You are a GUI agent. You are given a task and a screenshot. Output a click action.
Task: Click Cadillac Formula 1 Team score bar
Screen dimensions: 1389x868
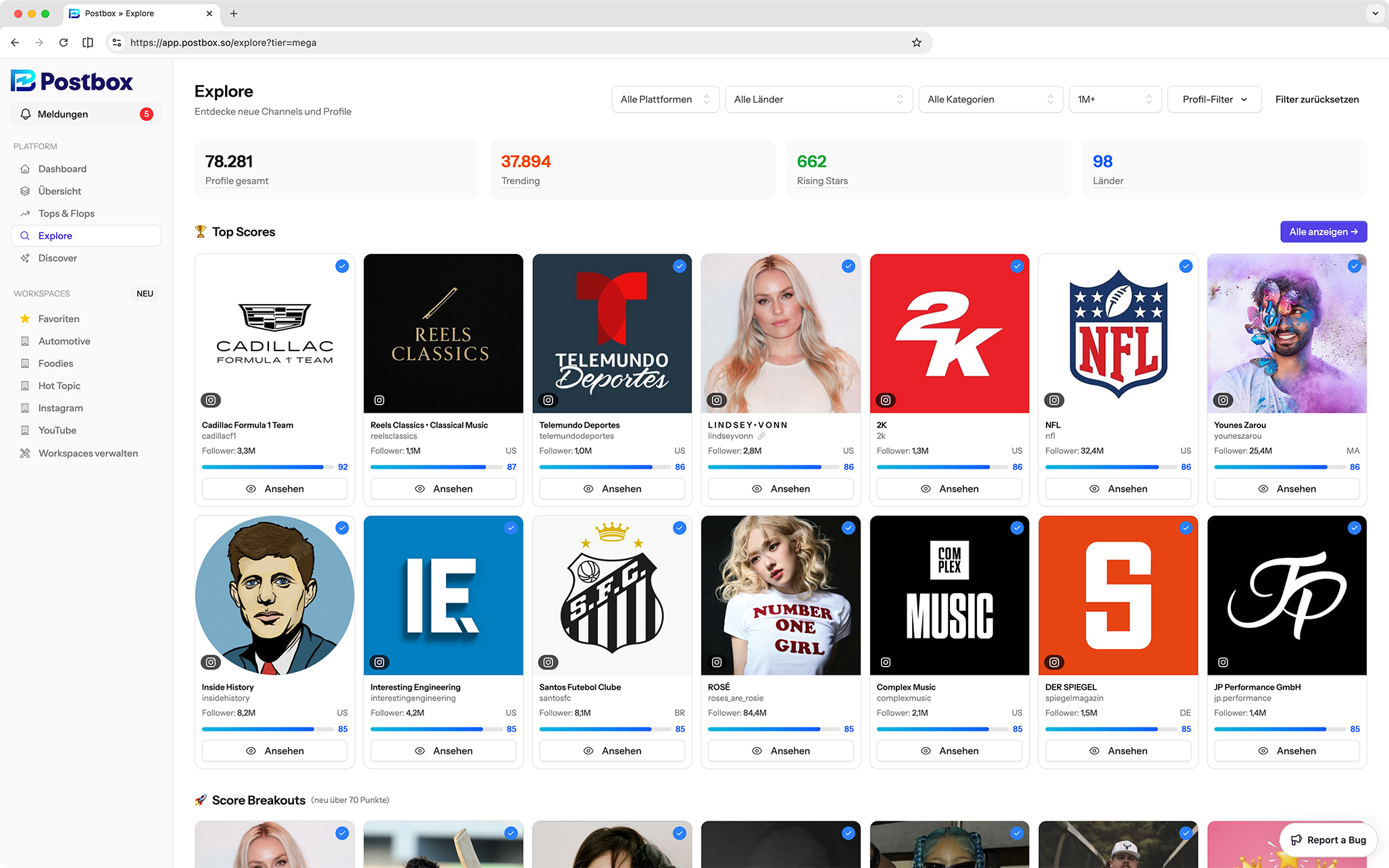(267, 467)
